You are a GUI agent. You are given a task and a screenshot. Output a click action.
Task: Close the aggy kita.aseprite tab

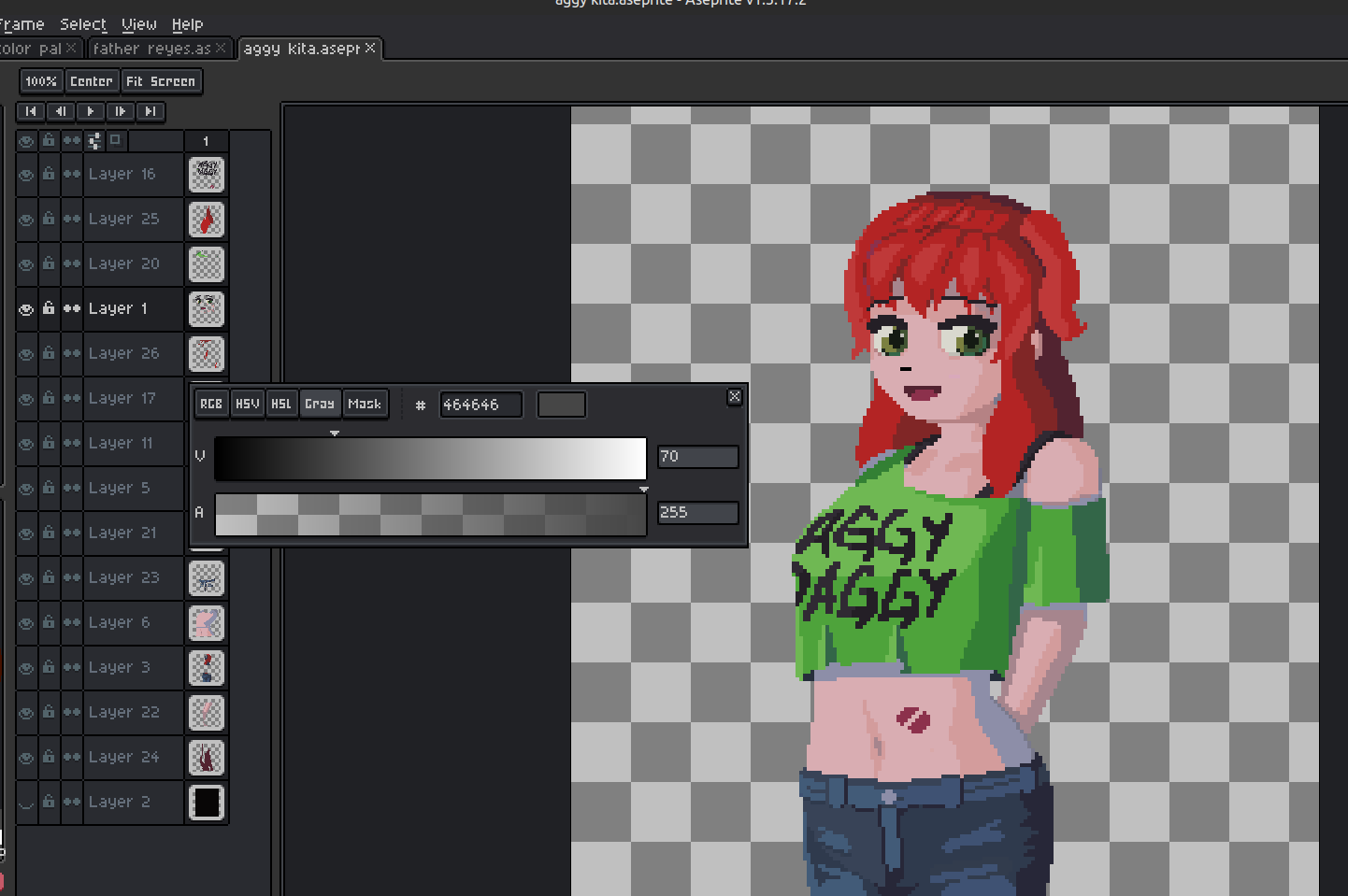370,48
